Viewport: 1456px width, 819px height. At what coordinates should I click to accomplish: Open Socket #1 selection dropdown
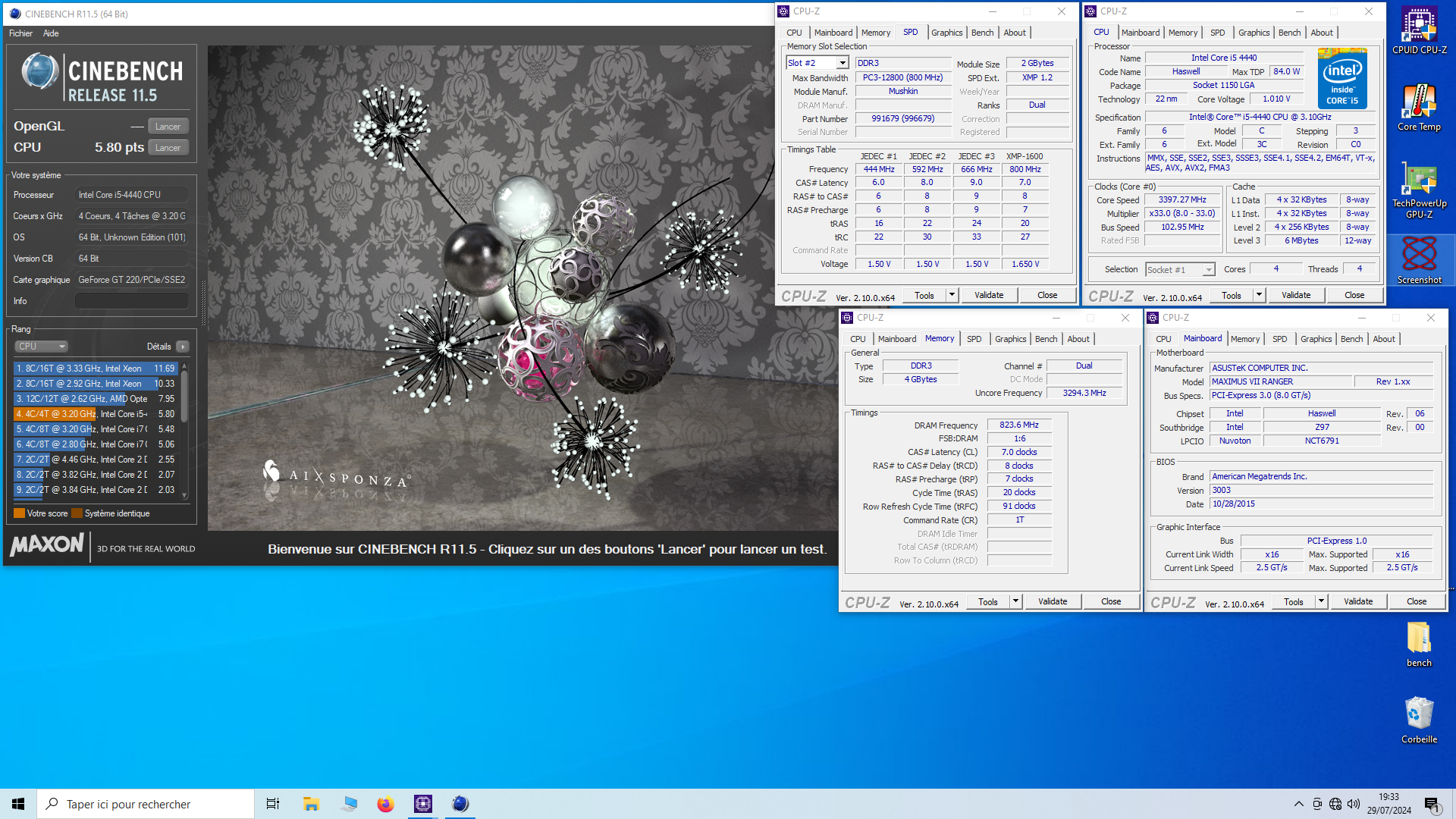[1179, 269]
